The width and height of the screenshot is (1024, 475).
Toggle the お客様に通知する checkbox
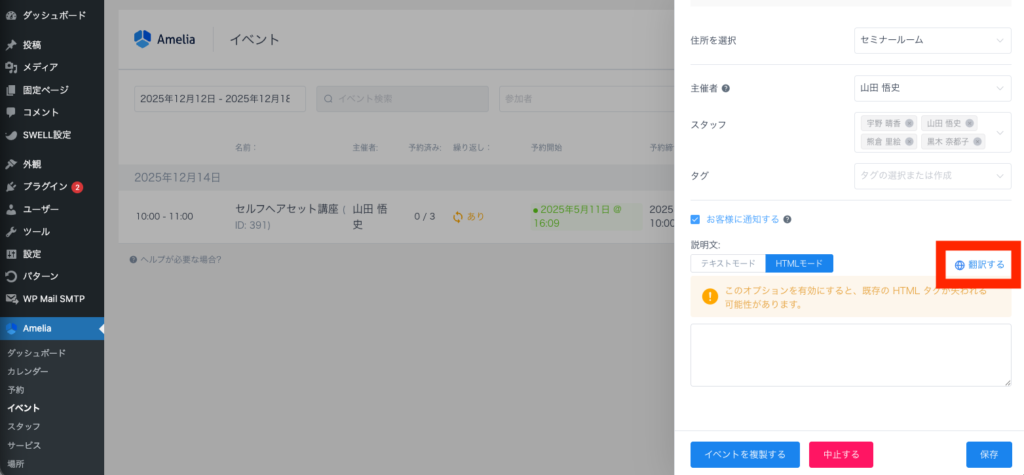[x=696, y=219]
